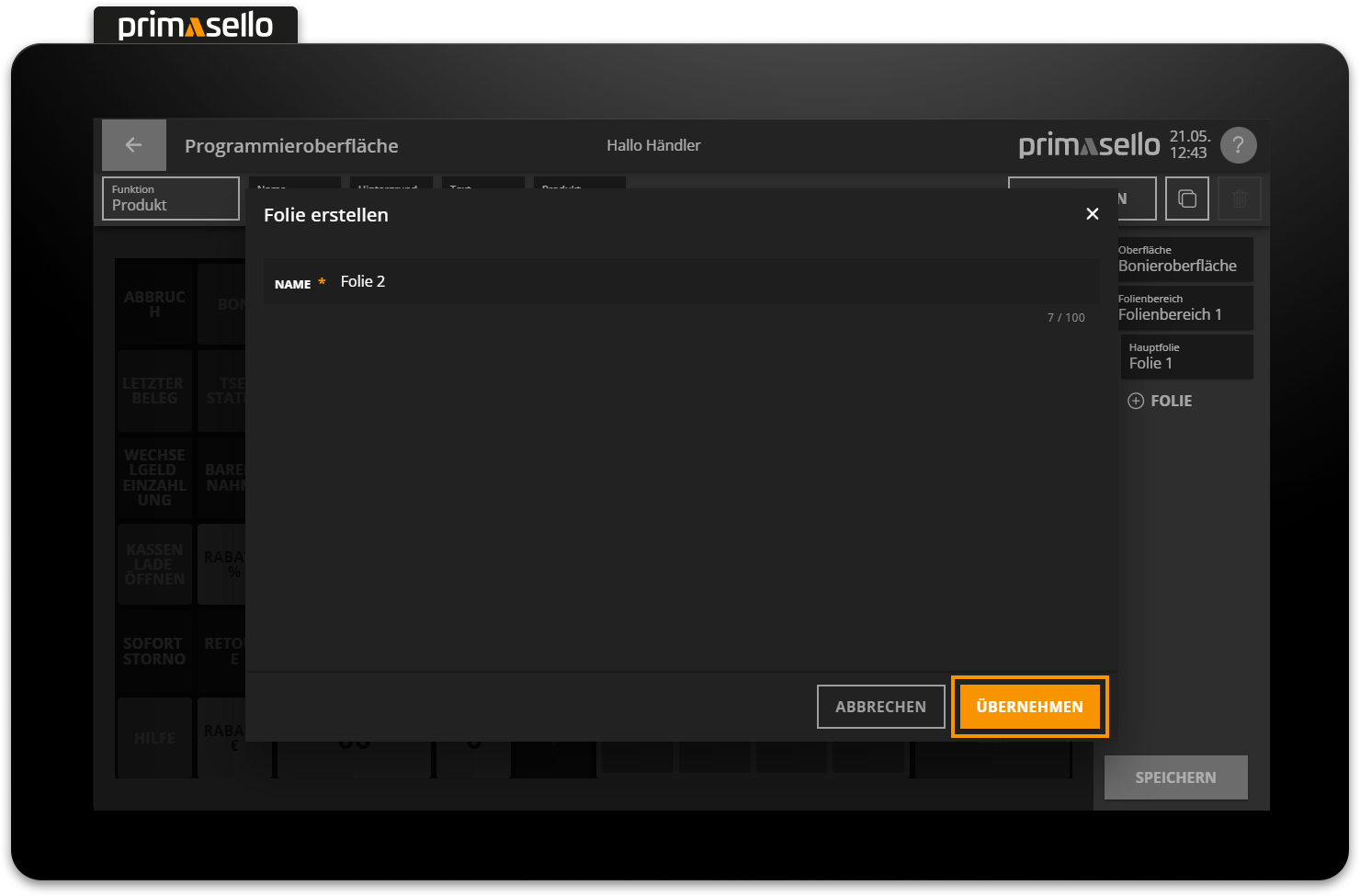Click the trash delete icon
Screen dimensions: 1360x896
coord(1239,198)
